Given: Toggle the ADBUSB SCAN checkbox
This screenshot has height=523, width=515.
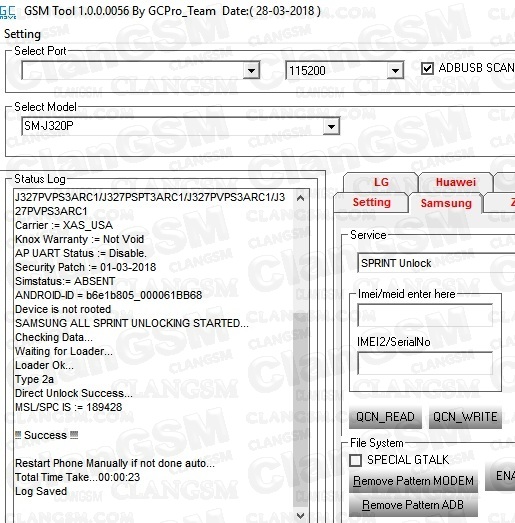Looking at the screenshot, I should click(427, 68).
